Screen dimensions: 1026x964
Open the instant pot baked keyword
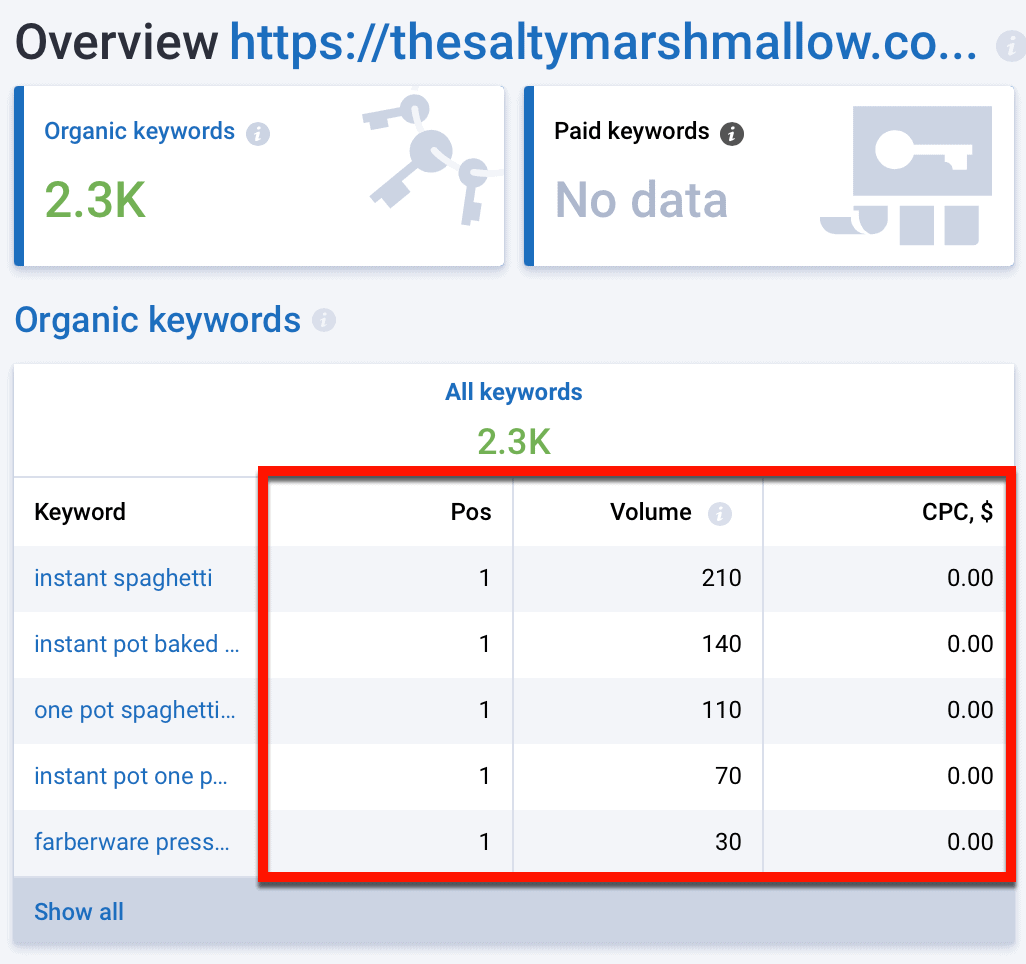tap(135, 644)
